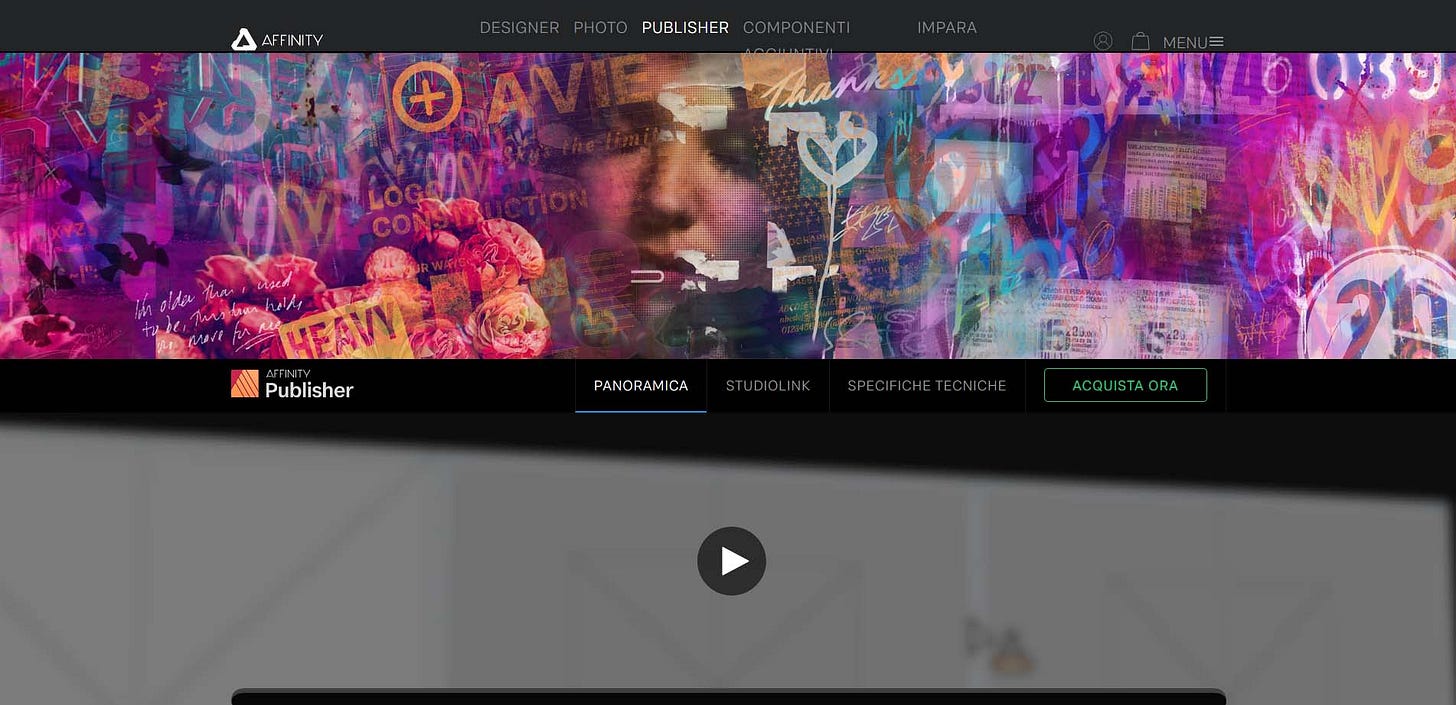Image resolution: width=1456 pixels, height=705 pixels.
Task: Open the MENU hamburger button
Action: 1193,42
